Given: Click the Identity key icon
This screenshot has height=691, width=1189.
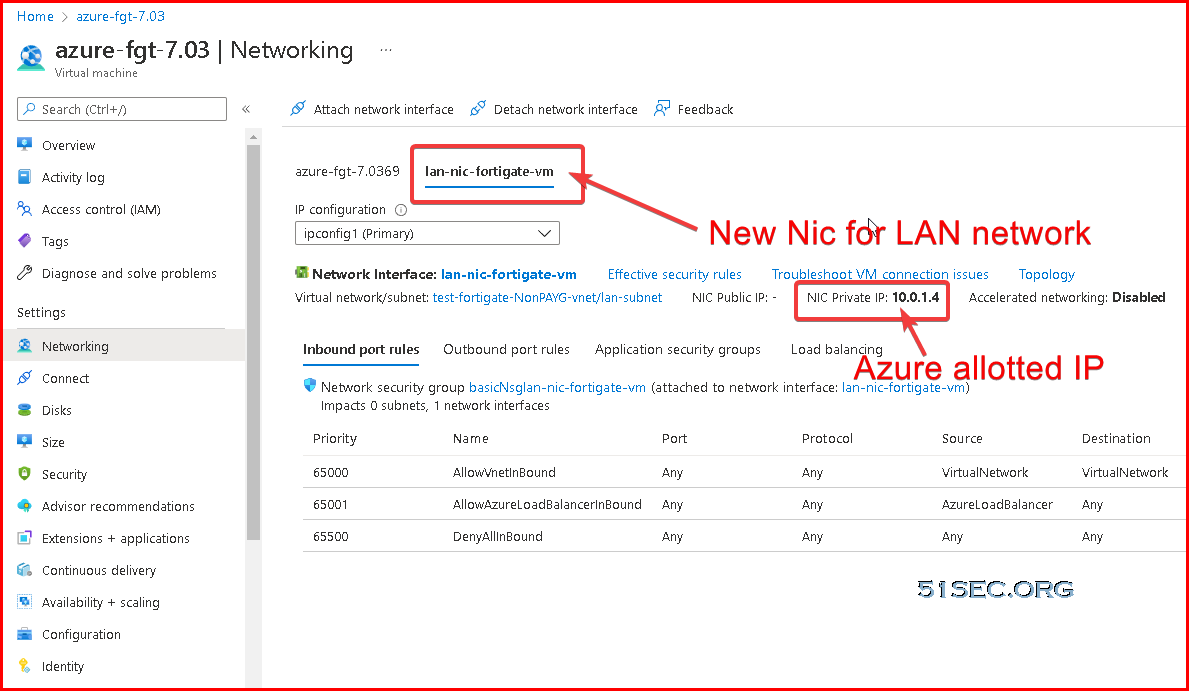Looking at the screenshot, I should (24, 666).
